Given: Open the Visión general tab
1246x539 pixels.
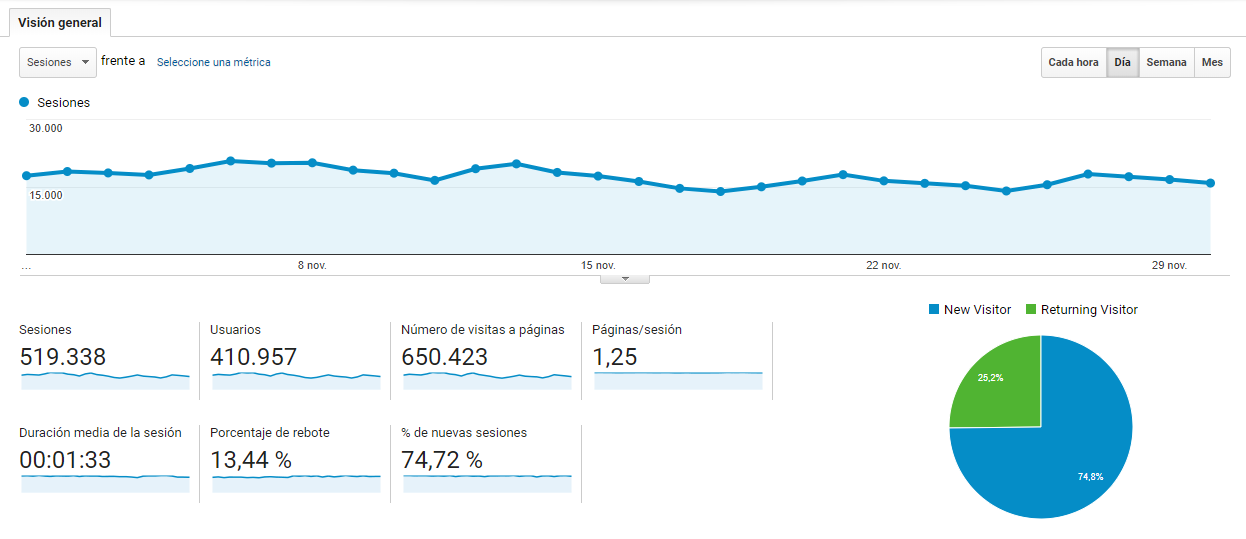Looking at the screenshot, I should click(60, 22).
